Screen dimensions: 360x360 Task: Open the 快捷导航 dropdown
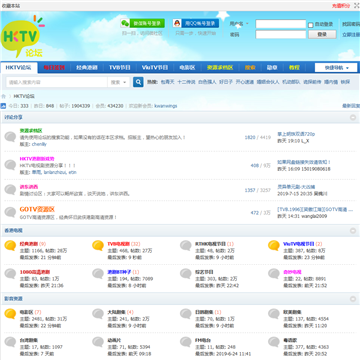[336, 68]
